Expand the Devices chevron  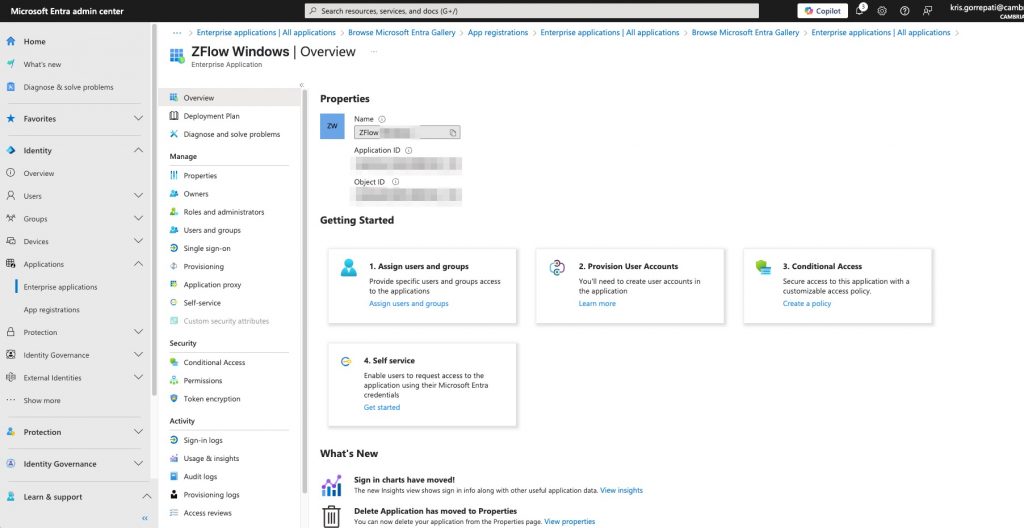138,241
